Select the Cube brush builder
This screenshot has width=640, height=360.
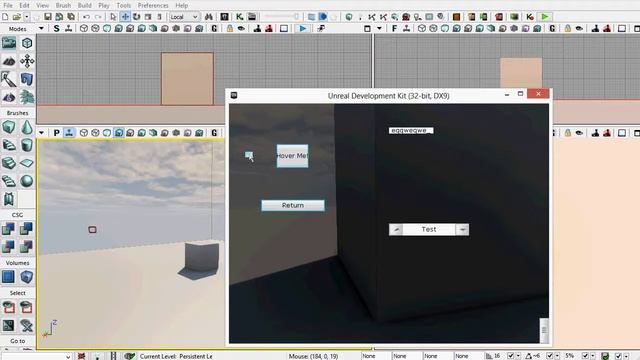[9, 127]
